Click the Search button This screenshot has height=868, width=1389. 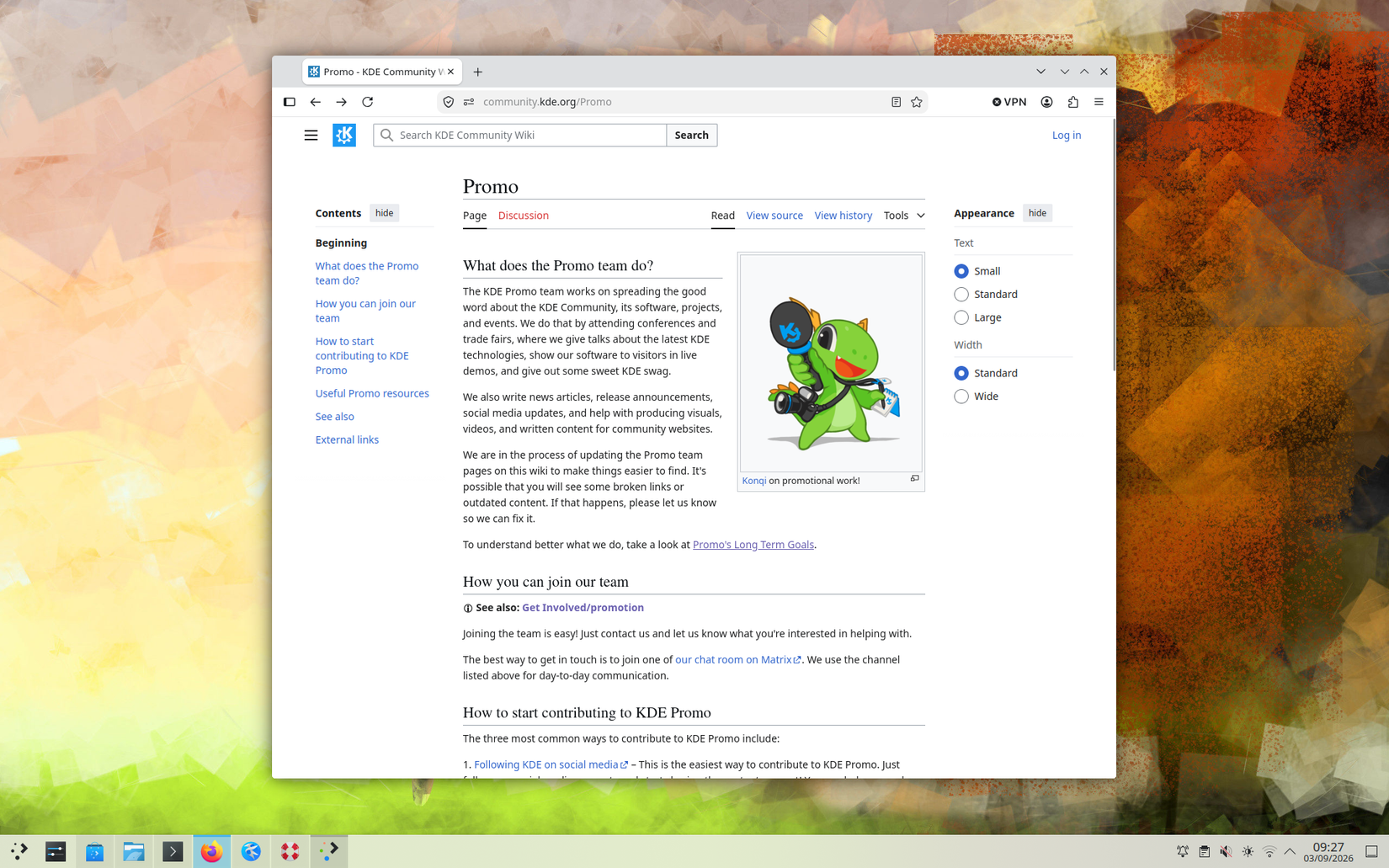(691, 135)
